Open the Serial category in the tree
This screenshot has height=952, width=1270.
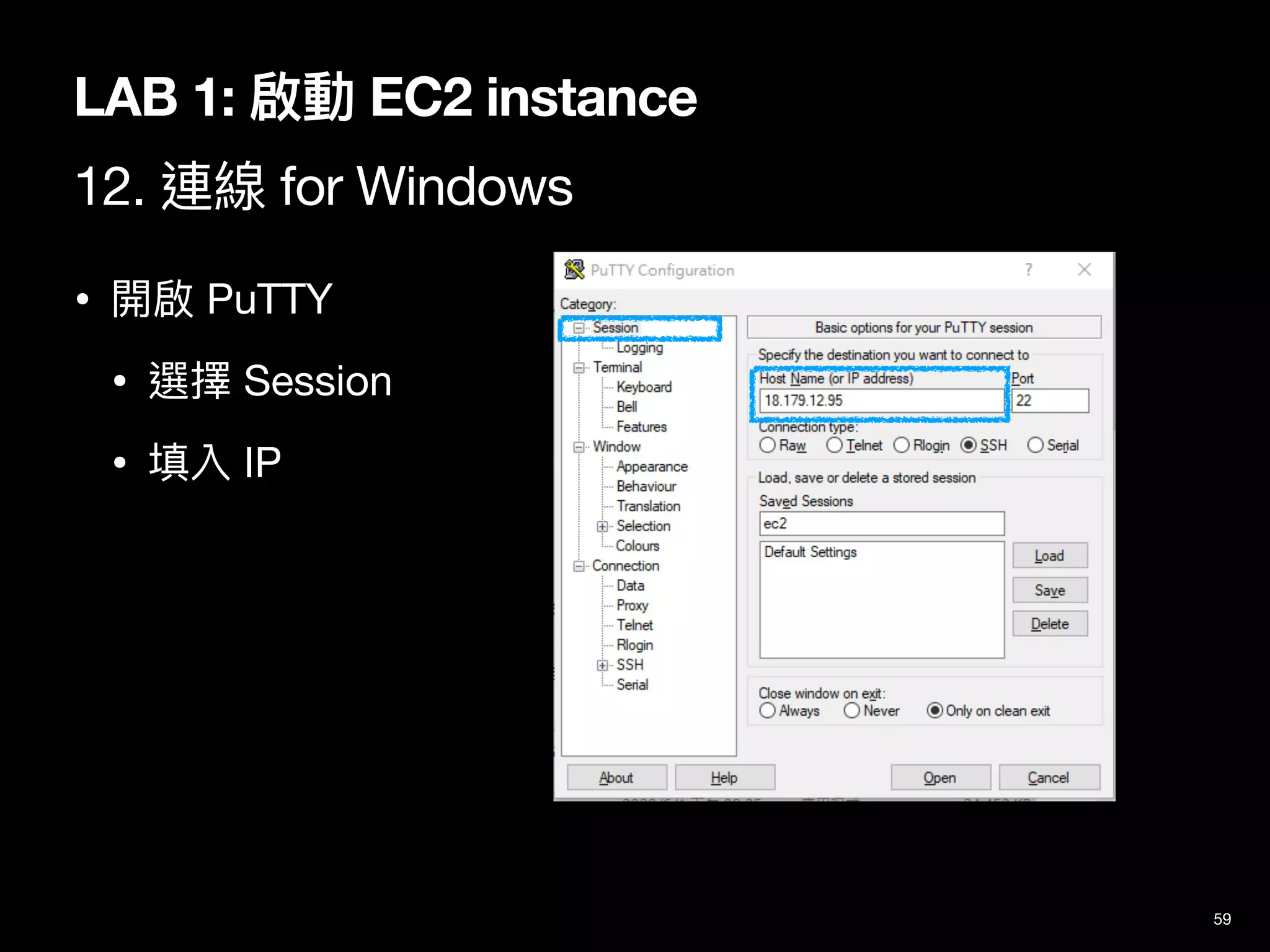click(632, 684)
